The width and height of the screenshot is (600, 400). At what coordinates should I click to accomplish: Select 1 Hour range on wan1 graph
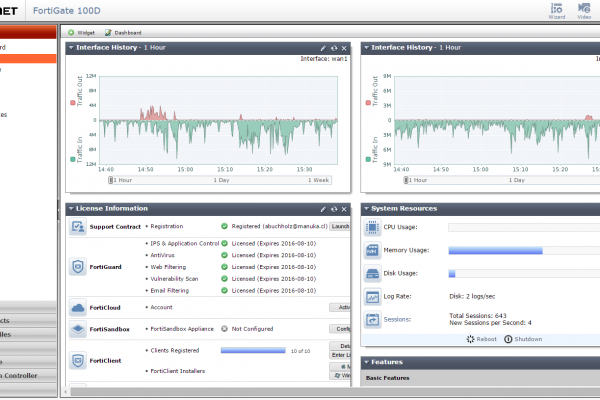[122, 180]
